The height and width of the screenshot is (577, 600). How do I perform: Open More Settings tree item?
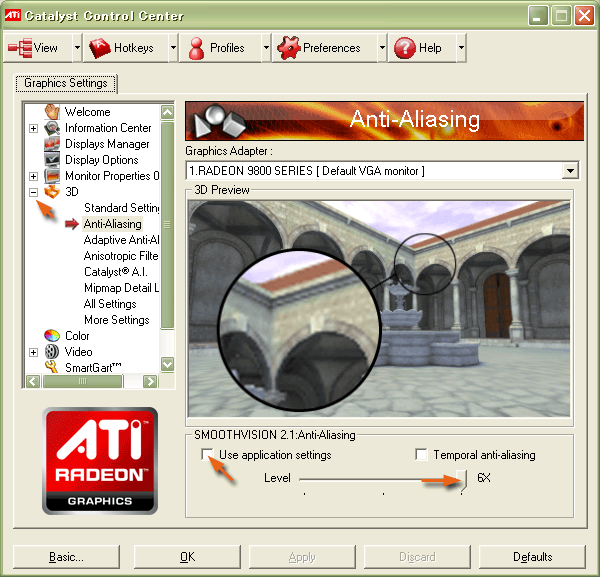[117, 319]
